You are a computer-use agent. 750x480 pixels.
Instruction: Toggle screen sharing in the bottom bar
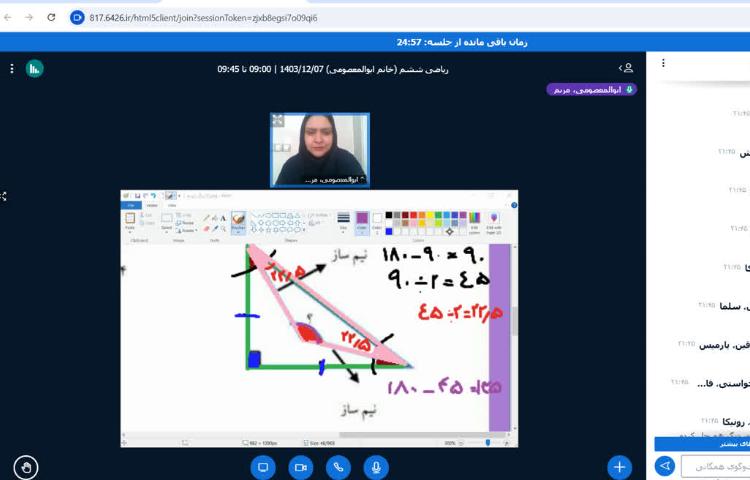click(264, 466)
